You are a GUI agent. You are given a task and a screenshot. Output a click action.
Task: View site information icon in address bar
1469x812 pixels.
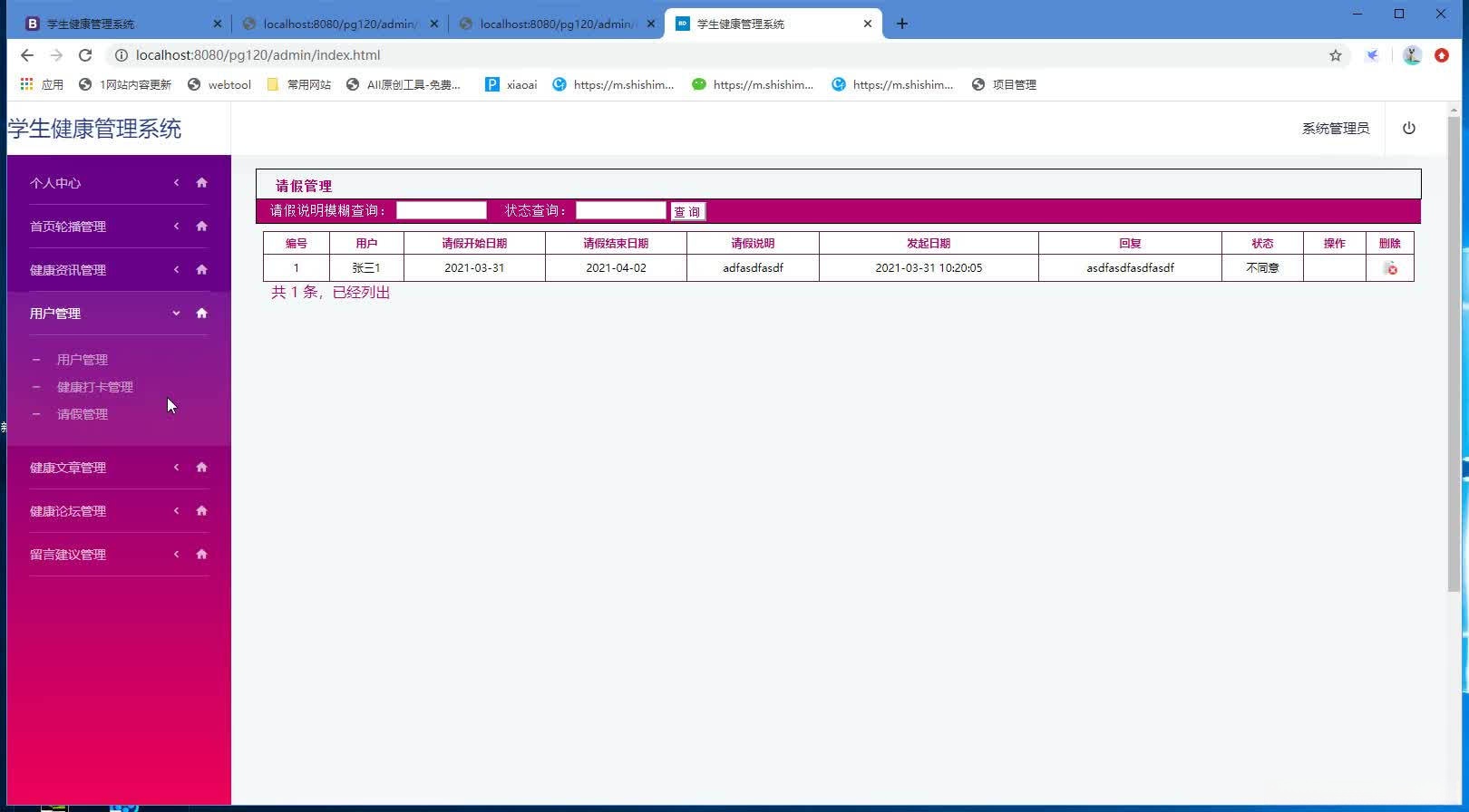tap(121, 55)
